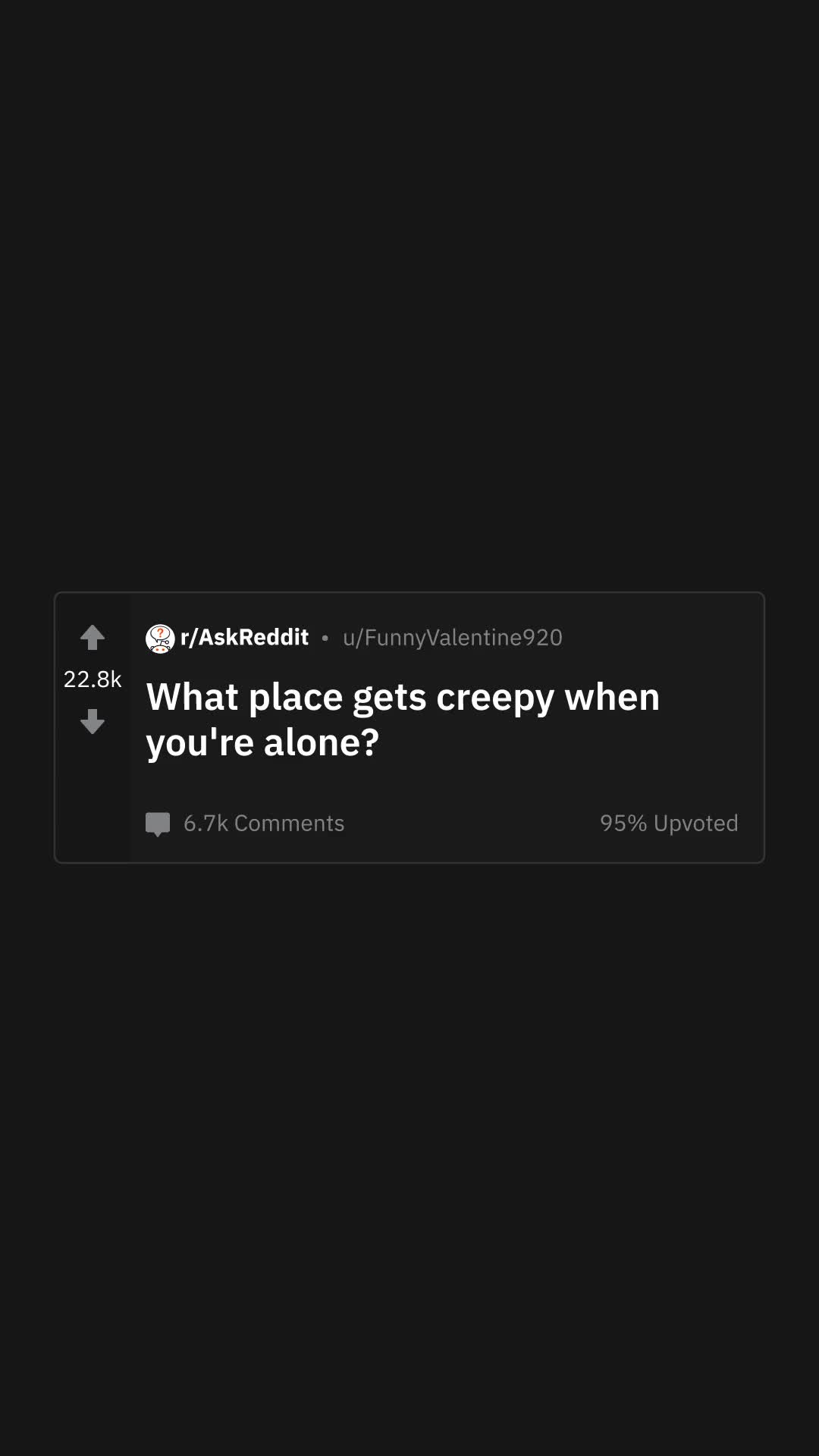Image resolution: width=819 pixels, height=1456 pixels.
Task: Click the vote column below the downvote arrow
Action: pos(93,798)
